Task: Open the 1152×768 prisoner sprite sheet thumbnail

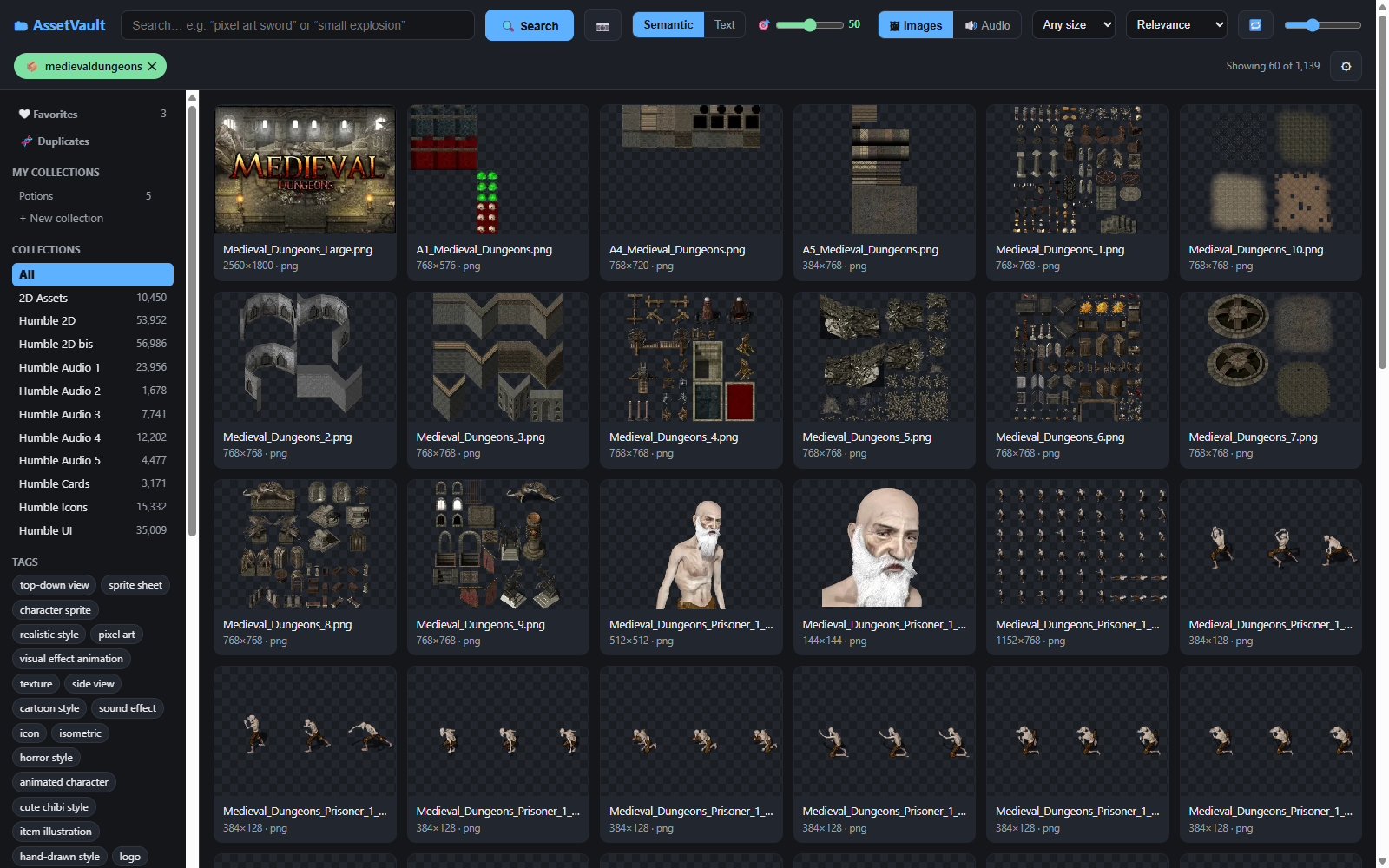Action: (1077, 544)
